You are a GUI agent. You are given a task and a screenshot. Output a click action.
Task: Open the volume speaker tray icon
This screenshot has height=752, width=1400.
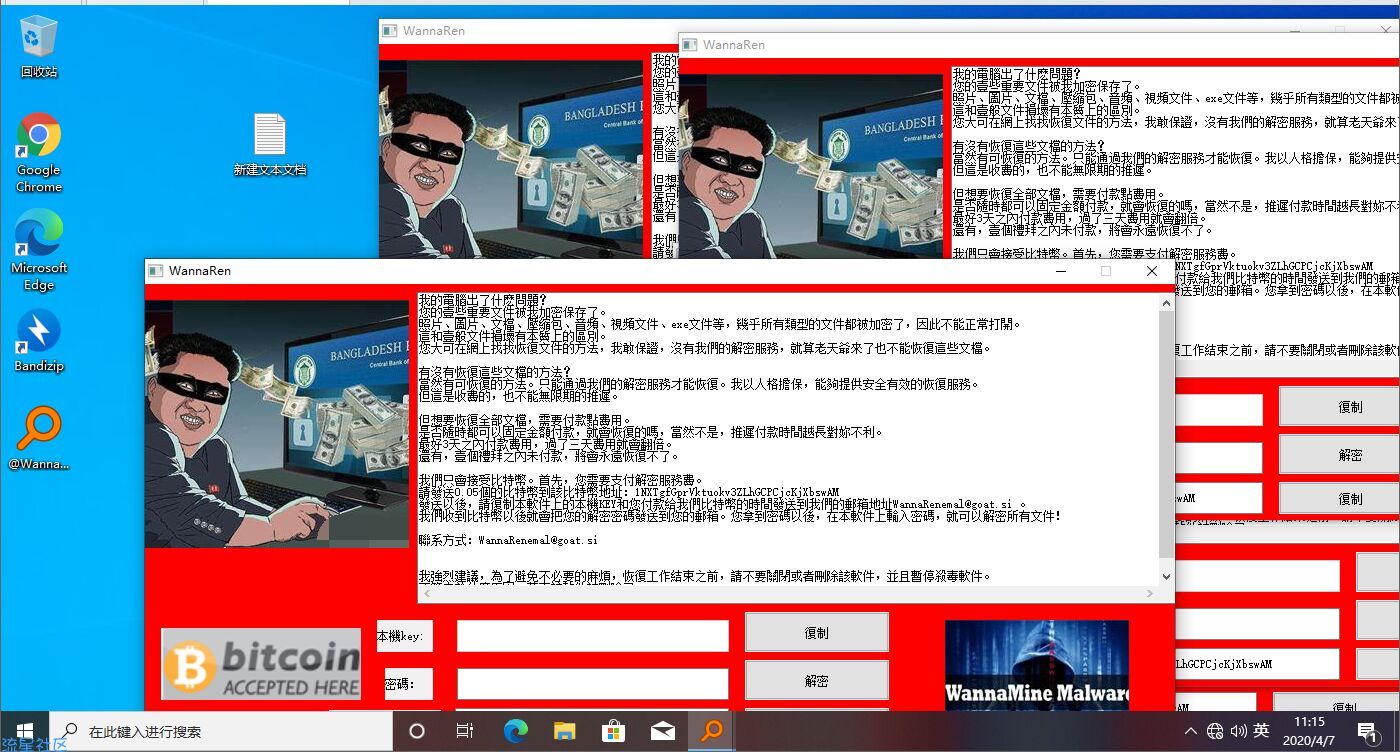tap(1238, 731)
